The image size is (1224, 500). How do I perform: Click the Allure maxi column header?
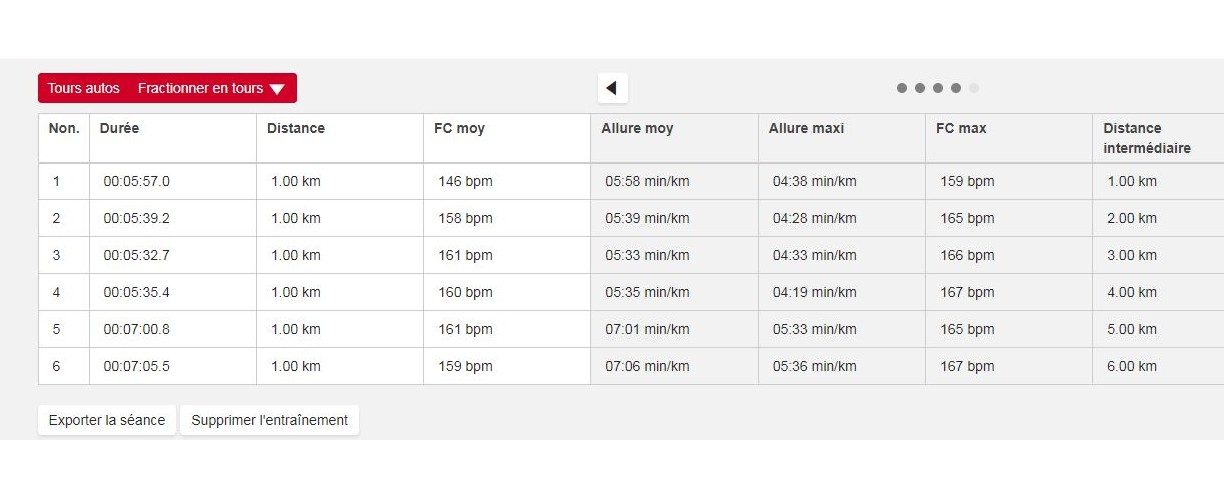(x=806, y=128)
